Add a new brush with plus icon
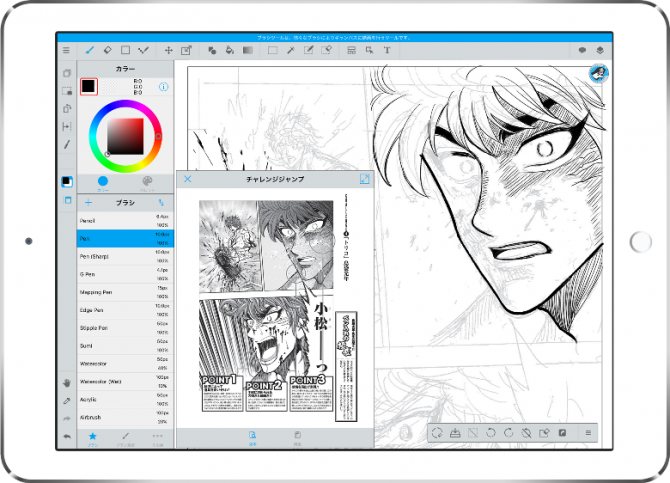Image resolution: width=670 pixels, height=483 pixels. click(x=88, y=203)
